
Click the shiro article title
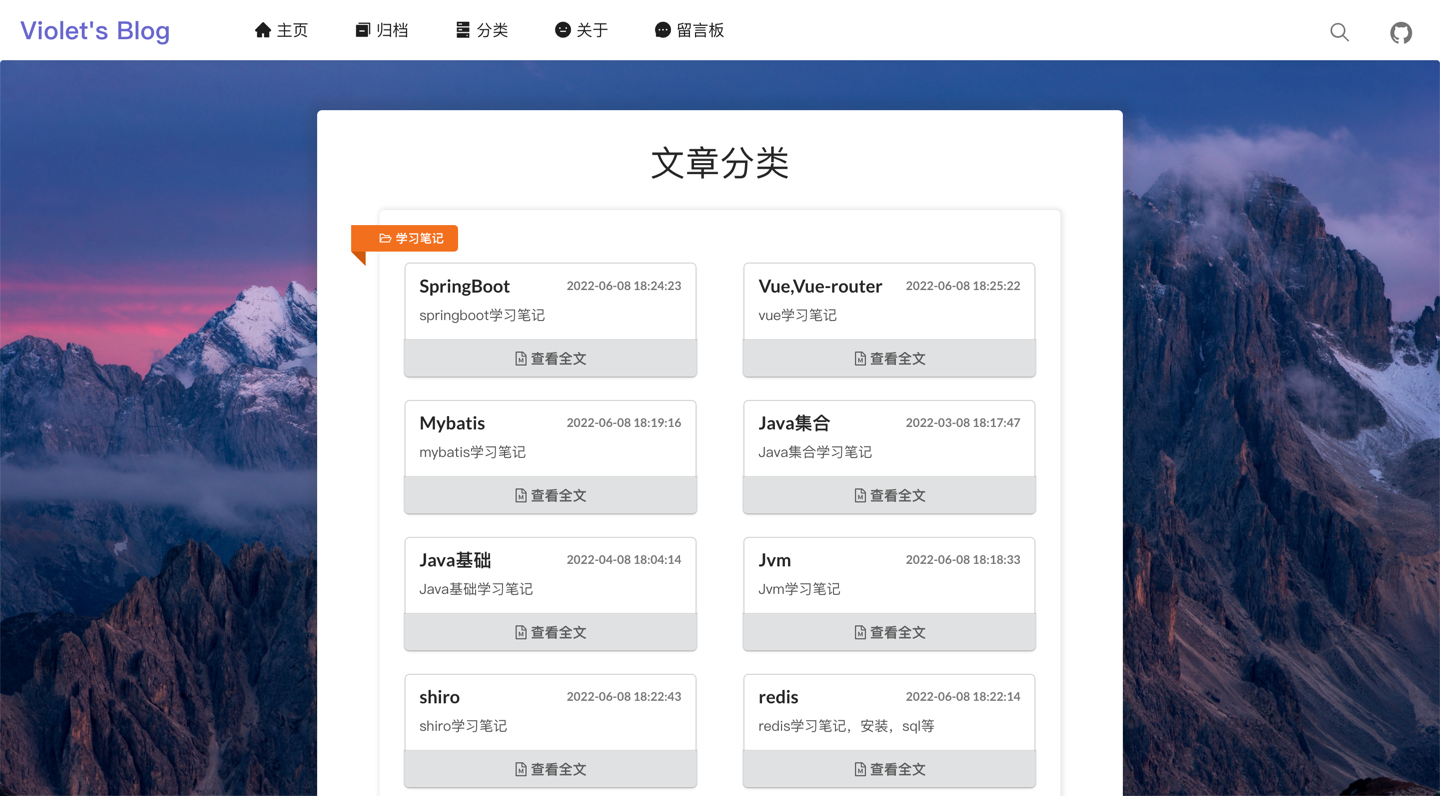439,697
